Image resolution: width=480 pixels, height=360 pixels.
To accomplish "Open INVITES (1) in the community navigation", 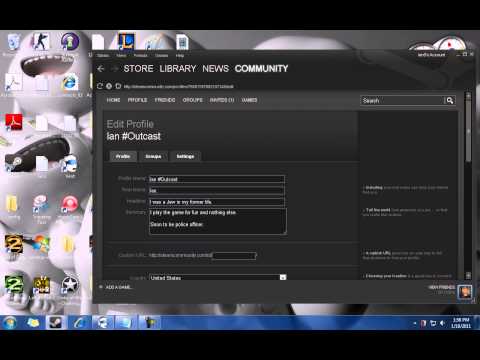I will [222, 100].
